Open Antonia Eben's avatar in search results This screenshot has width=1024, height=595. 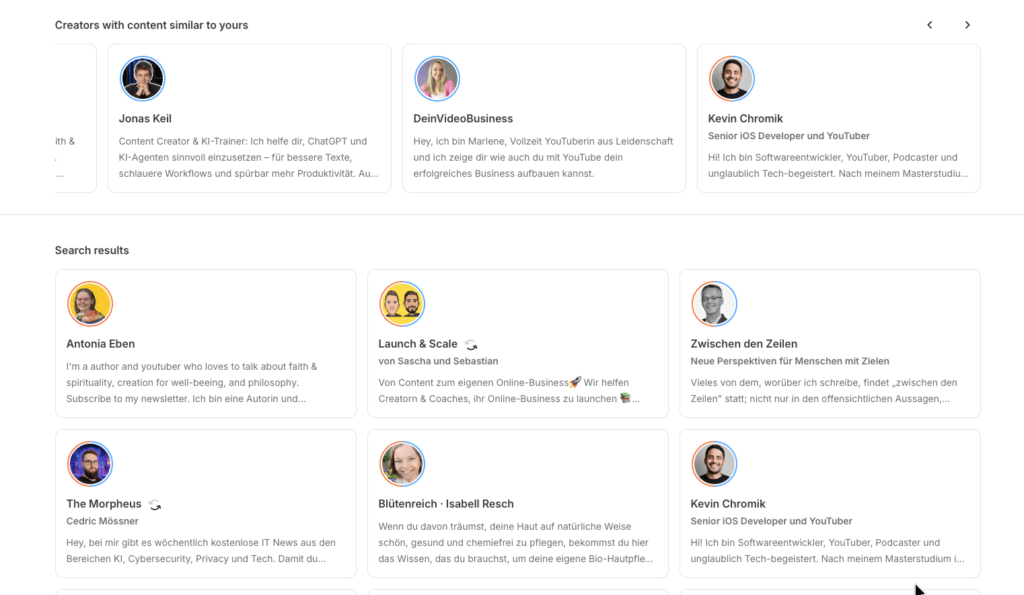point(90,304)
